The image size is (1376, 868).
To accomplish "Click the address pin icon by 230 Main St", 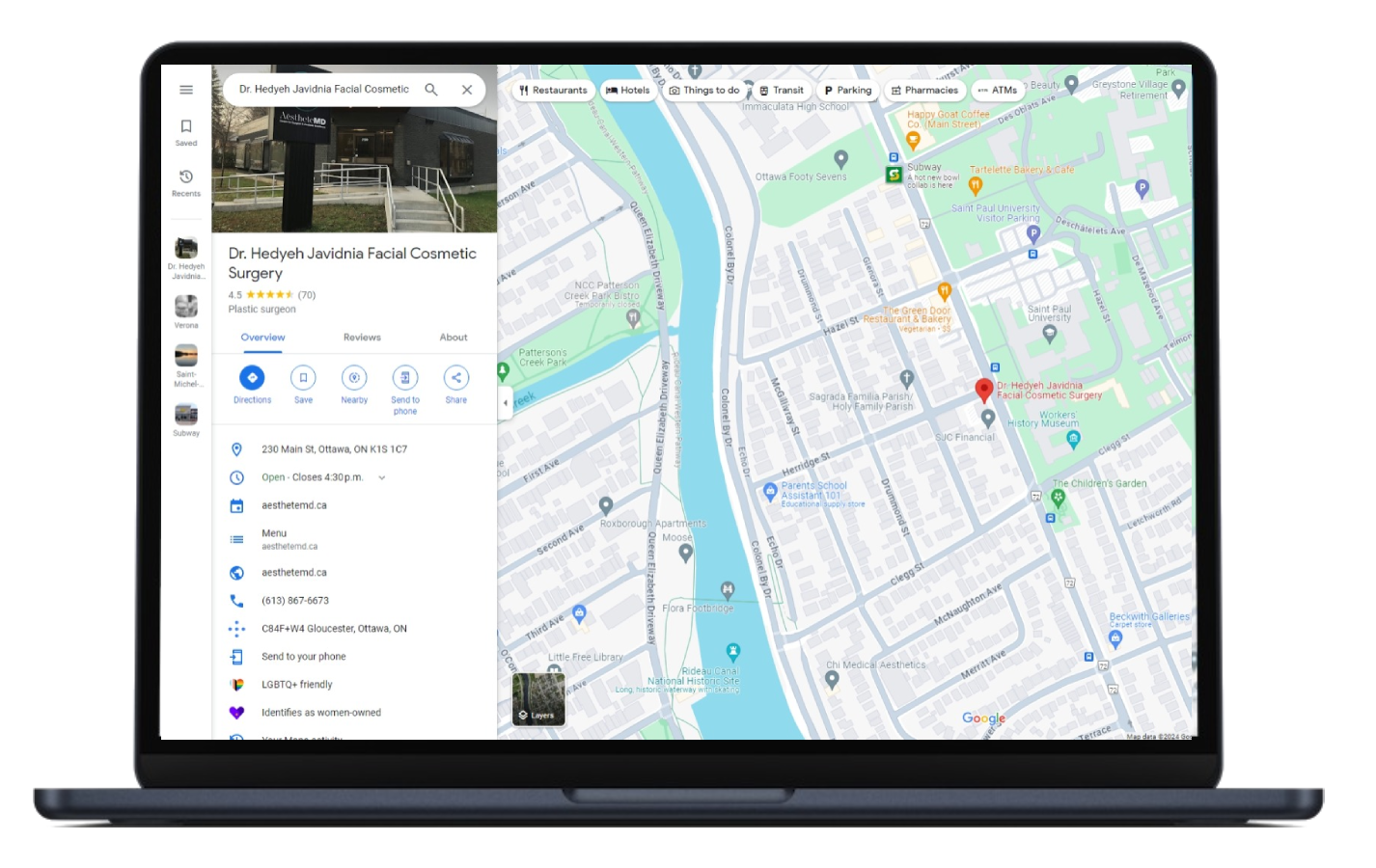I will (x=236, y=449).
